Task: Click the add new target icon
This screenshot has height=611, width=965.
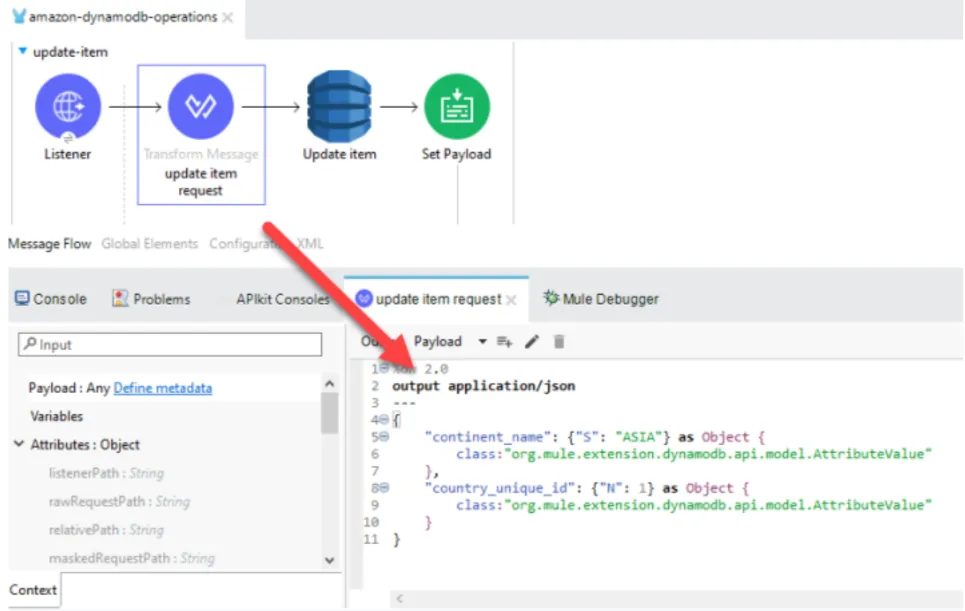Action: 505,341
